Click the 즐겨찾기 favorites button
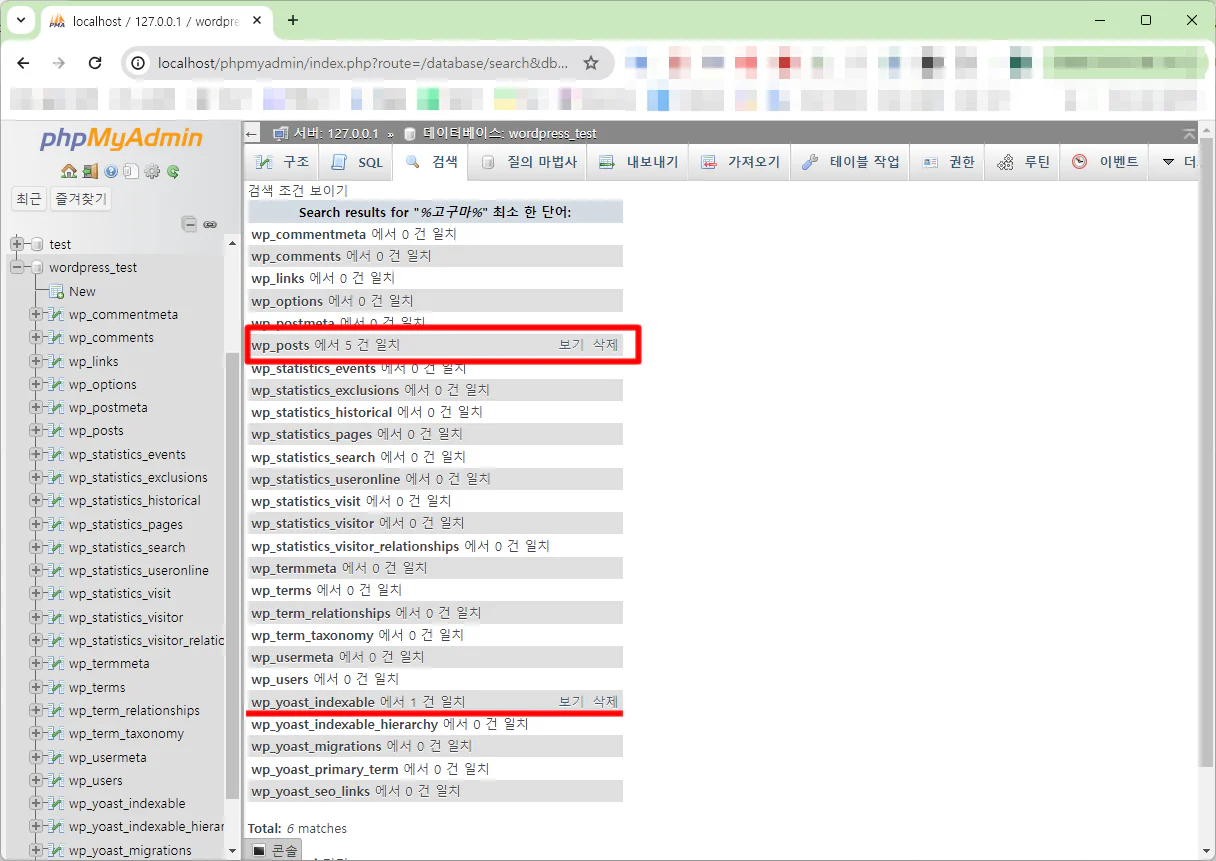The height and width of the screenshot is (861, 1216). 81,199
